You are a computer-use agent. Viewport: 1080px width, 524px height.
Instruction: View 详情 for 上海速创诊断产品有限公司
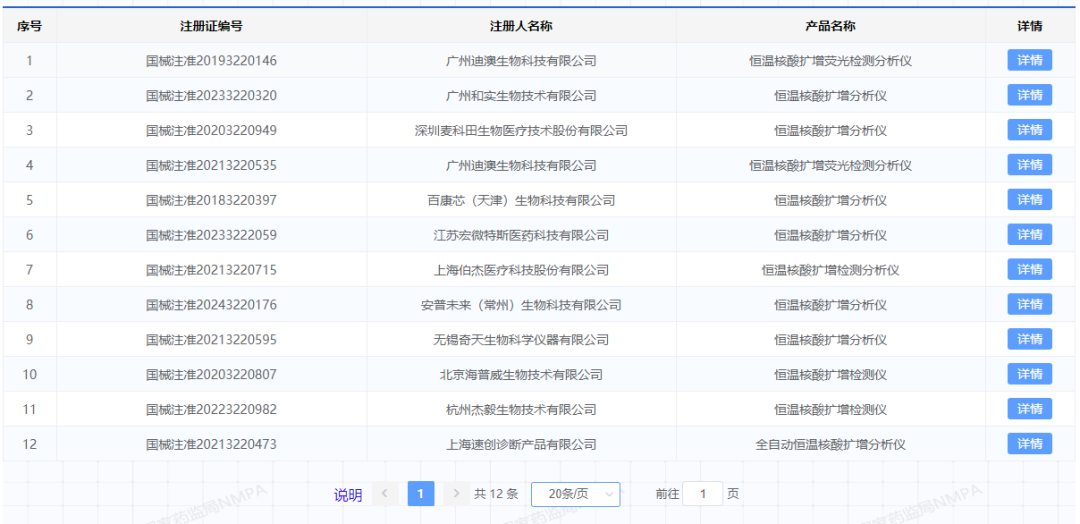click(x=1030, y=443)
